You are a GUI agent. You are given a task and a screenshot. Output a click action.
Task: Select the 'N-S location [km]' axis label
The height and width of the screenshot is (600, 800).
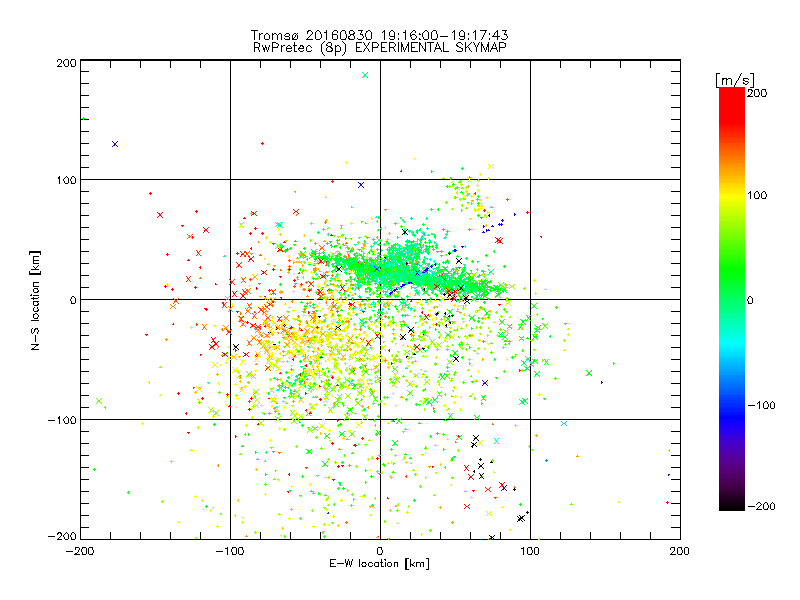(x=35, y=301)
